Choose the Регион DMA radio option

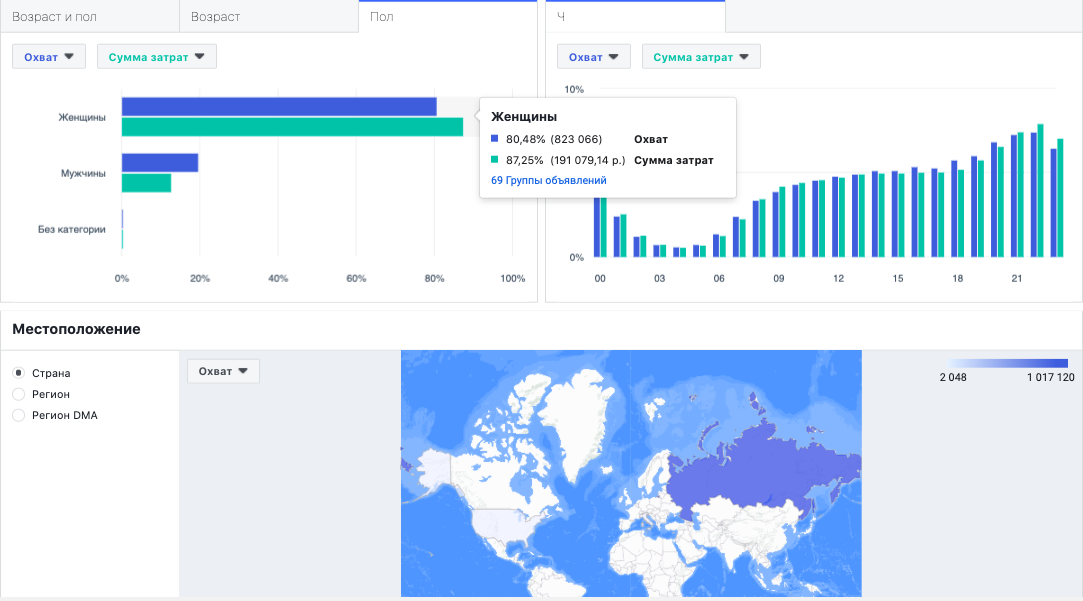19,415
